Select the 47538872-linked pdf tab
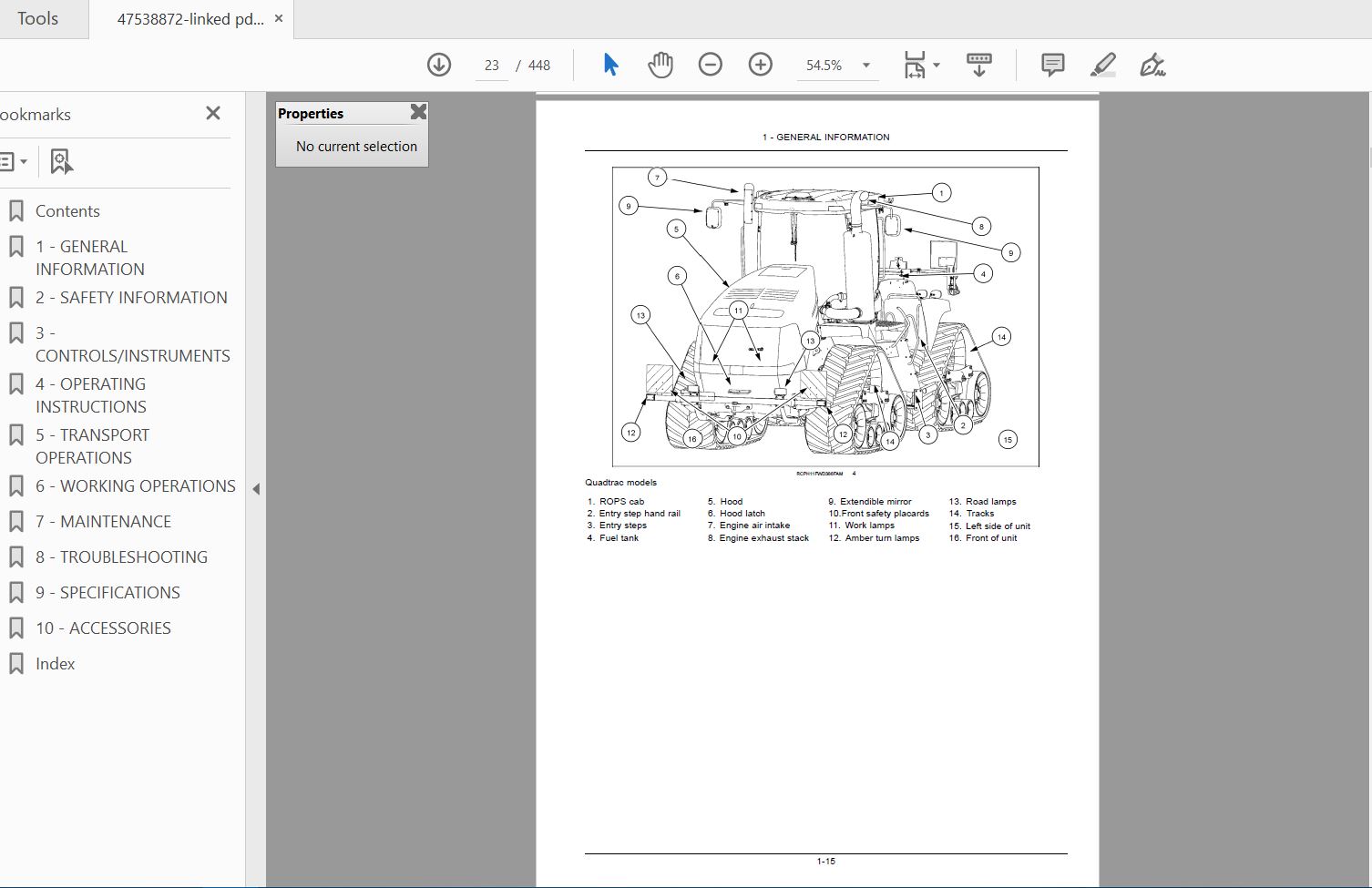Viewport: 1372px width, 888px height. [x=189, y=19]
